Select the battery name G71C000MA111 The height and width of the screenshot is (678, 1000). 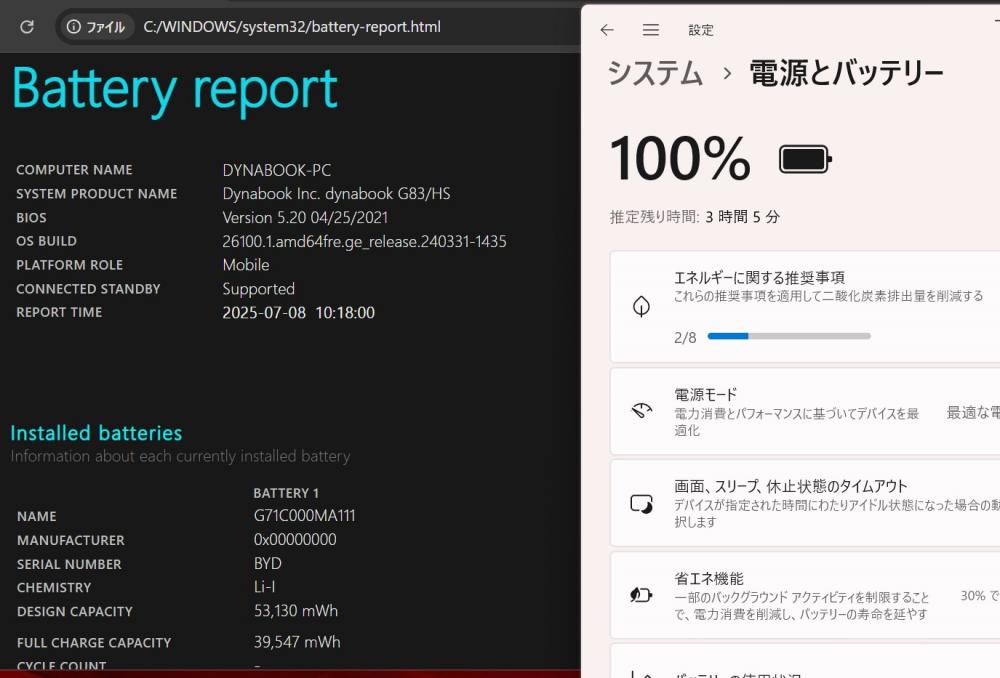[x=304, y=515]
